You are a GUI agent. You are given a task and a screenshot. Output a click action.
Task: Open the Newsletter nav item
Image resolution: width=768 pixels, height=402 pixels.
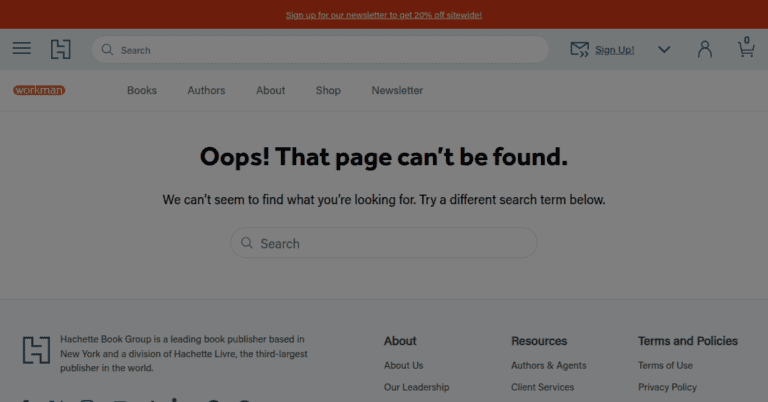(x=397, y=91)
